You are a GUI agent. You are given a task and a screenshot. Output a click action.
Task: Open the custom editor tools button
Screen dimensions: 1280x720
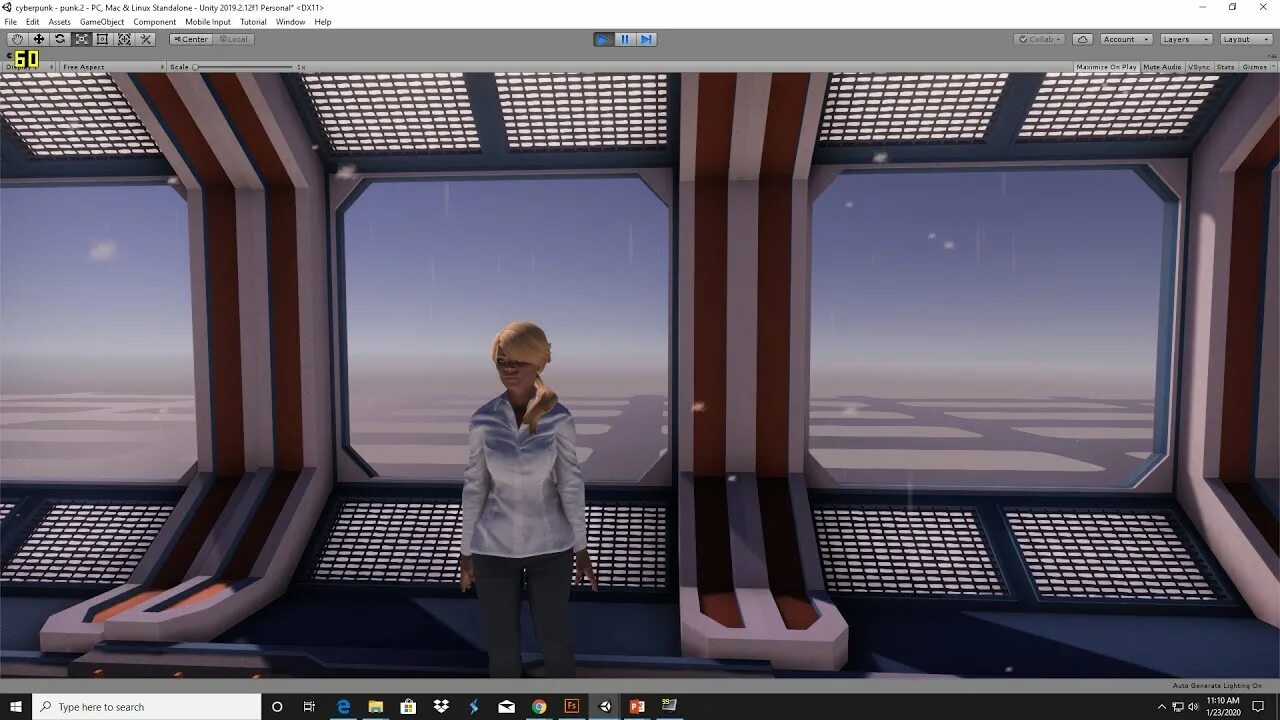pyautogui.click(x=146, y=39)
